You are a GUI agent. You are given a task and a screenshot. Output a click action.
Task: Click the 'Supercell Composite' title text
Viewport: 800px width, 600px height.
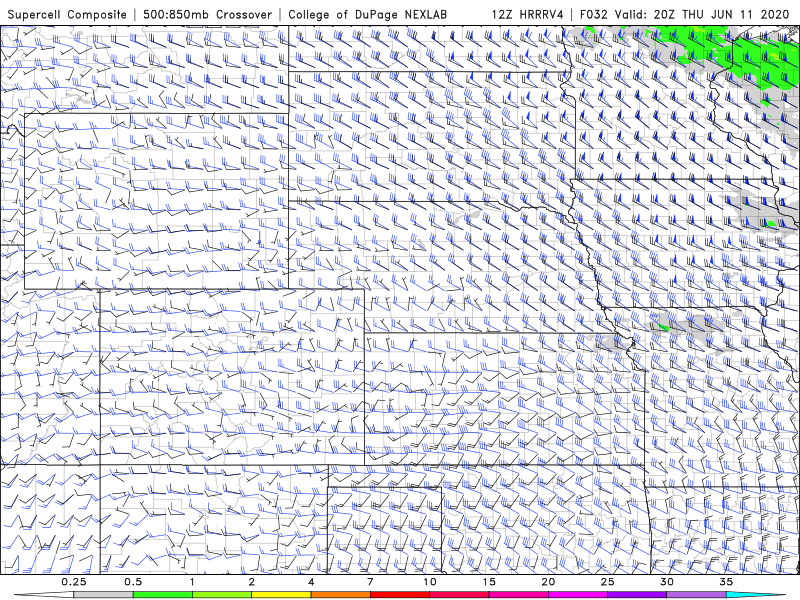(x=67, y=14)
